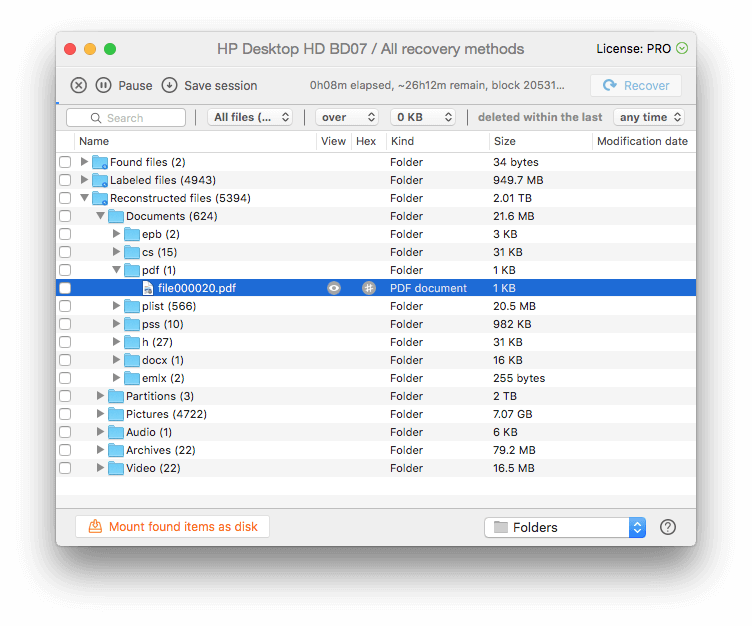Screen dimensions: 752x626
Task: Click the Archives folder icon
Action: click(x=116, y=450)
